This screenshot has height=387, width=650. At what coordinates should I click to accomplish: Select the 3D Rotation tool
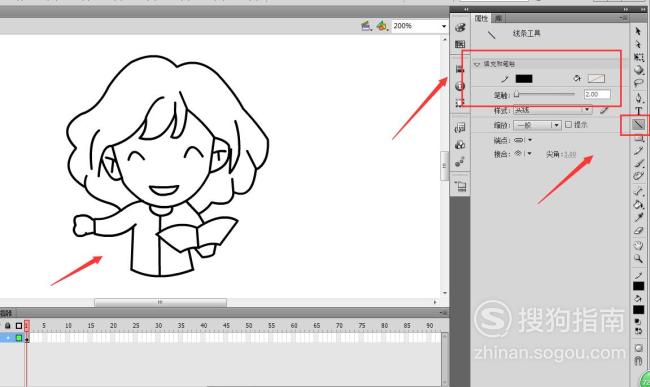tap(638, 70)
